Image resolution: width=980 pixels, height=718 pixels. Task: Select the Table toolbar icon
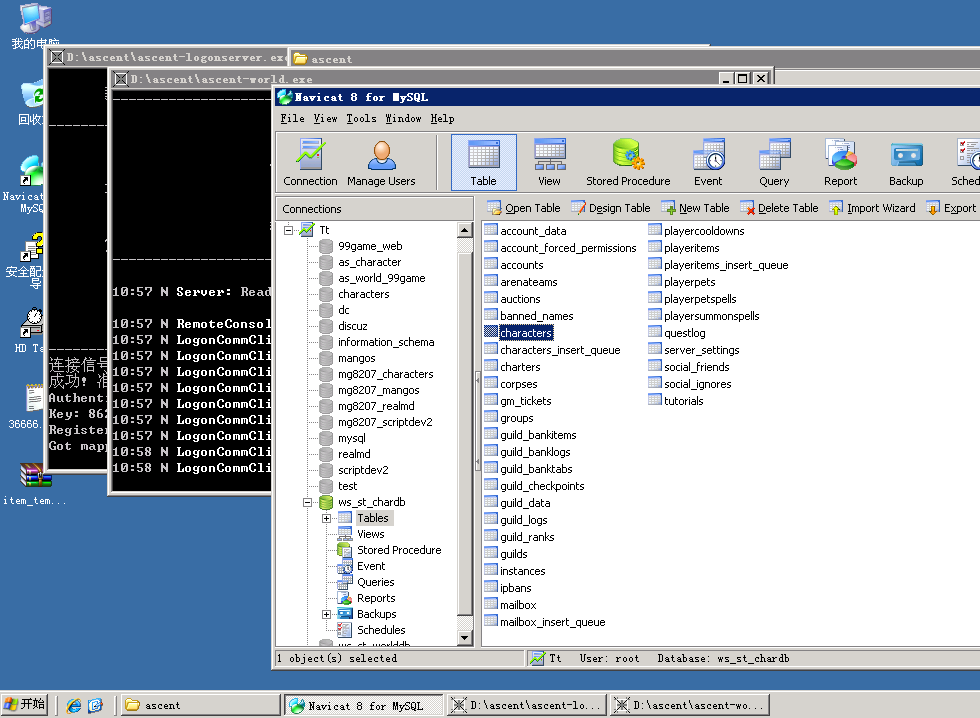pyautogui.click(x=484, y=162)
